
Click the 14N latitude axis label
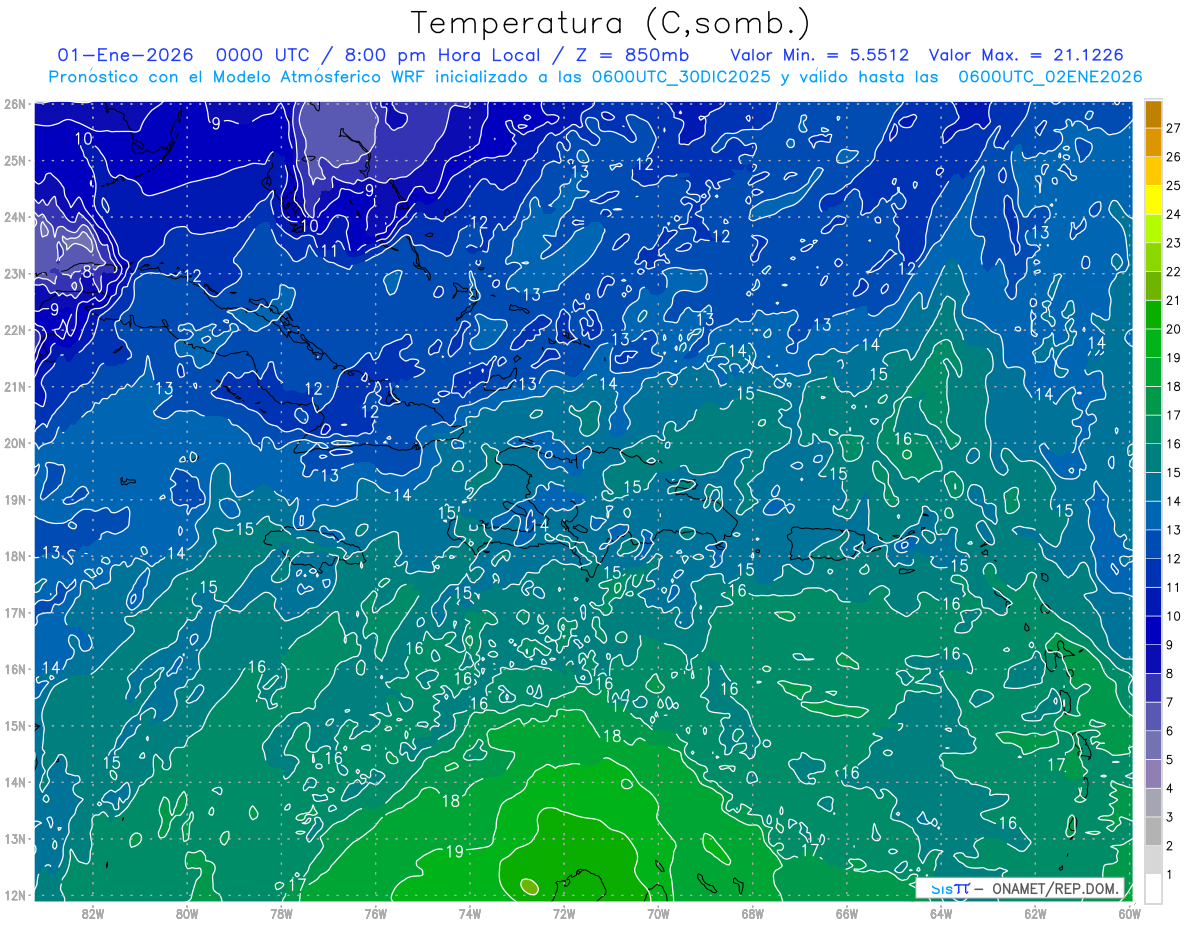[15, 782]
